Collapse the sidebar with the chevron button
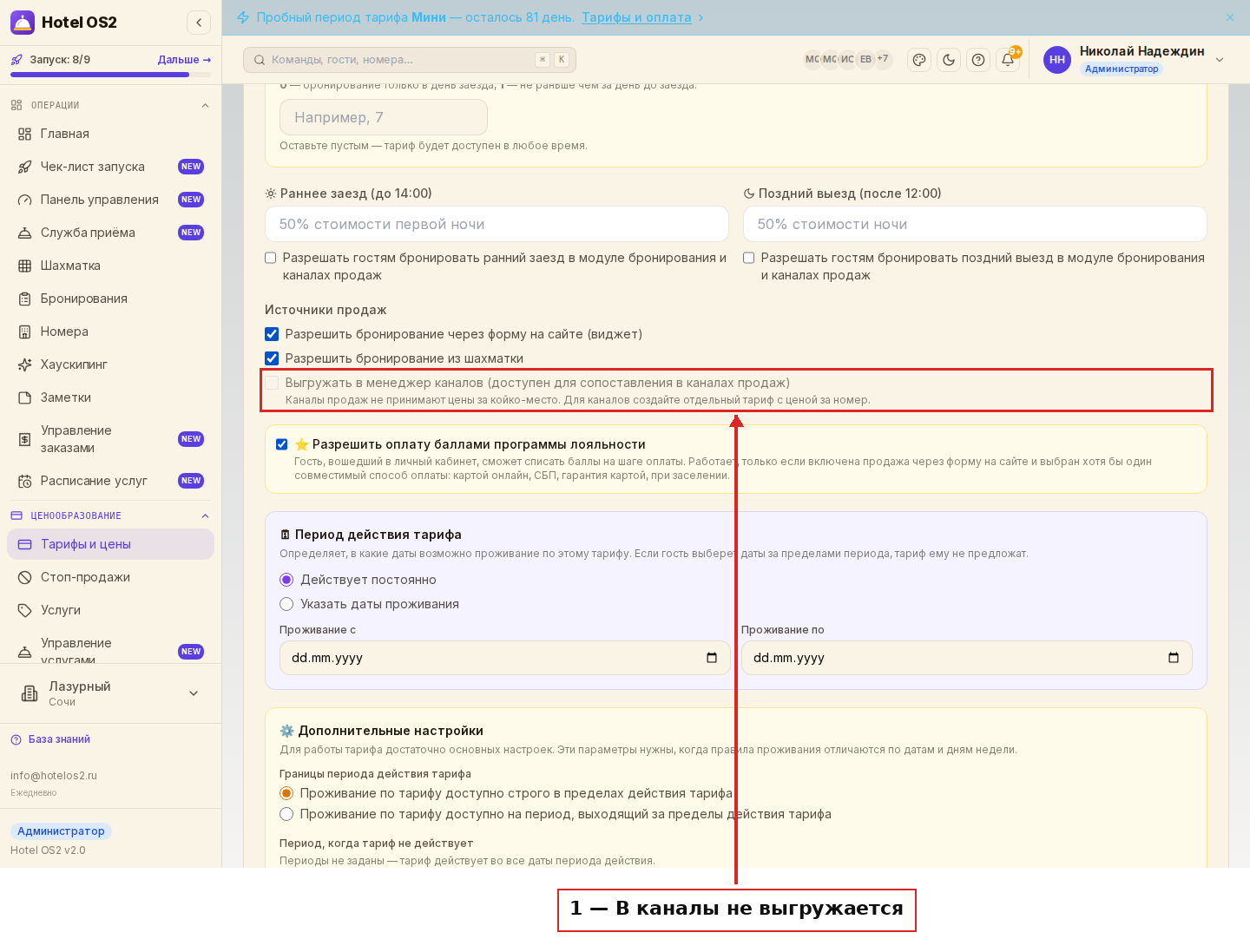1250x952 pixels. coord(199,23)
